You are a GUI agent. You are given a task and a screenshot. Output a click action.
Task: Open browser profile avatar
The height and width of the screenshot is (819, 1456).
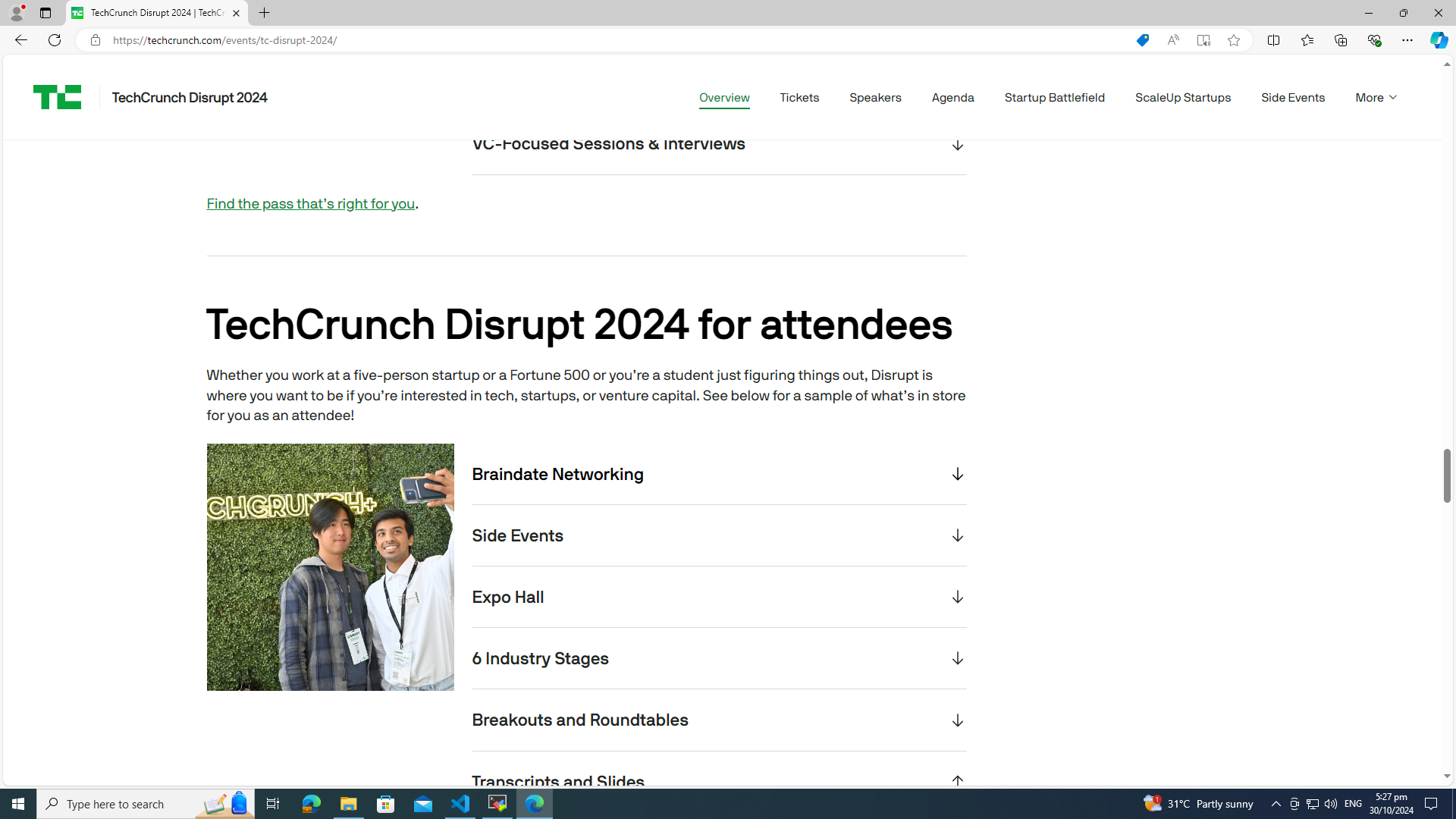click(16, 13)
